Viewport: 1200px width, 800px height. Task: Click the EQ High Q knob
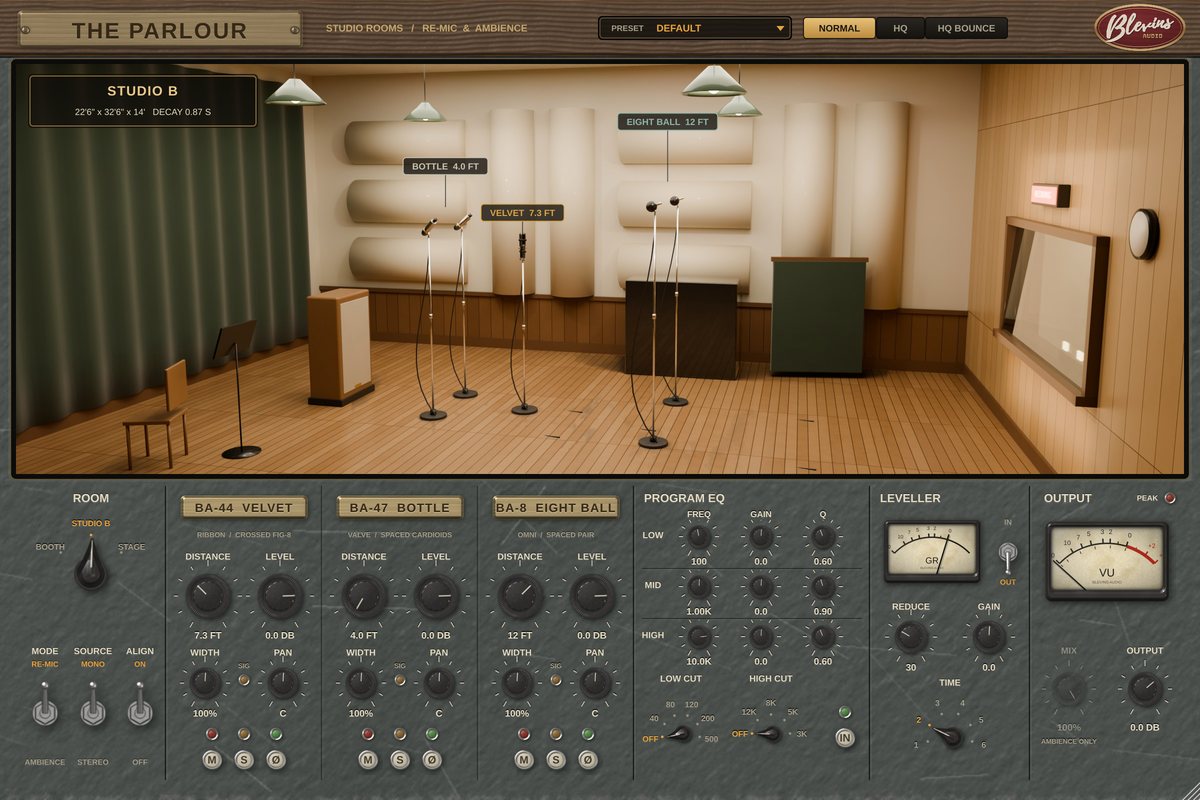823,636
